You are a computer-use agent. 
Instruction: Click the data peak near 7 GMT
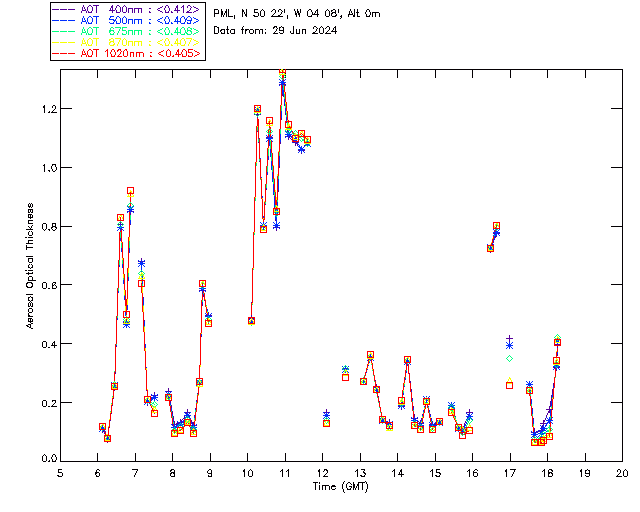coord(130,190)
